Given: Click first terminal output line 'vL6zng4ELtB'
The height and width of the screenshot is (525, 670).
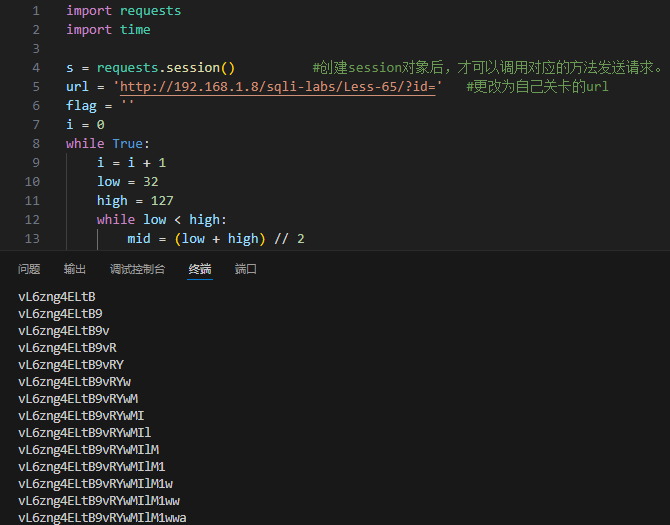Looking at the screenshot, I should [x=57, y=297].
